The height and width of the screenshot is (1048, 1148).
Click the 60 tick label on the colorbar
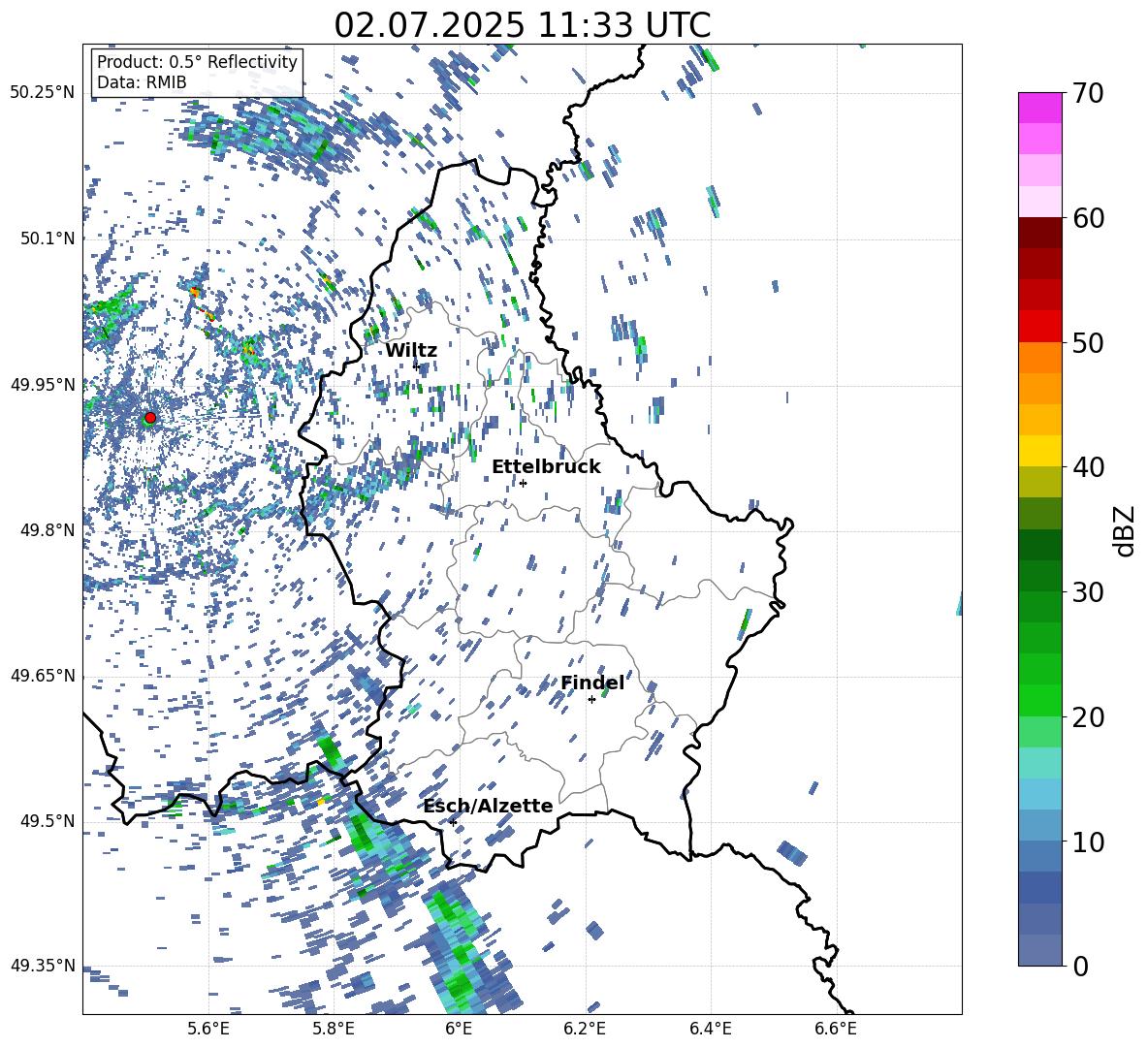(x=1088, y=218)
